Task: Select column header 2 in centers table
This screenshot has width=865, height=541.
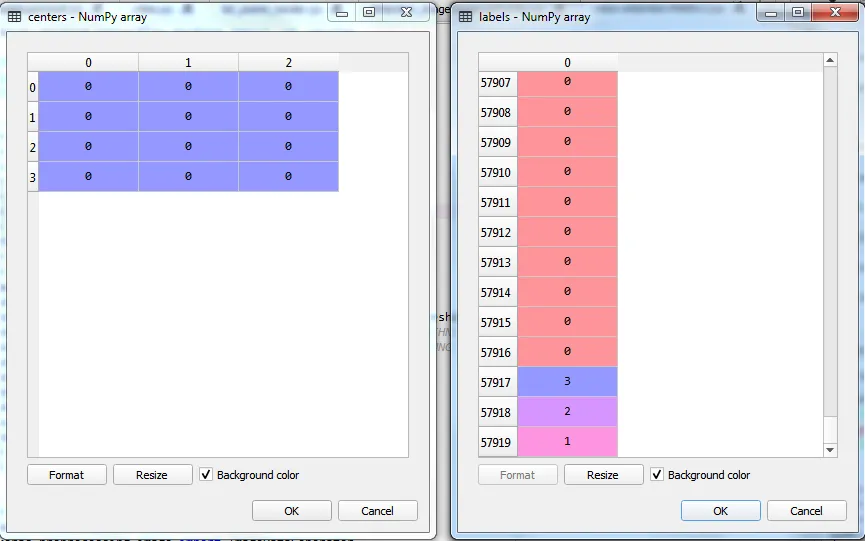Action: [289, 62]
